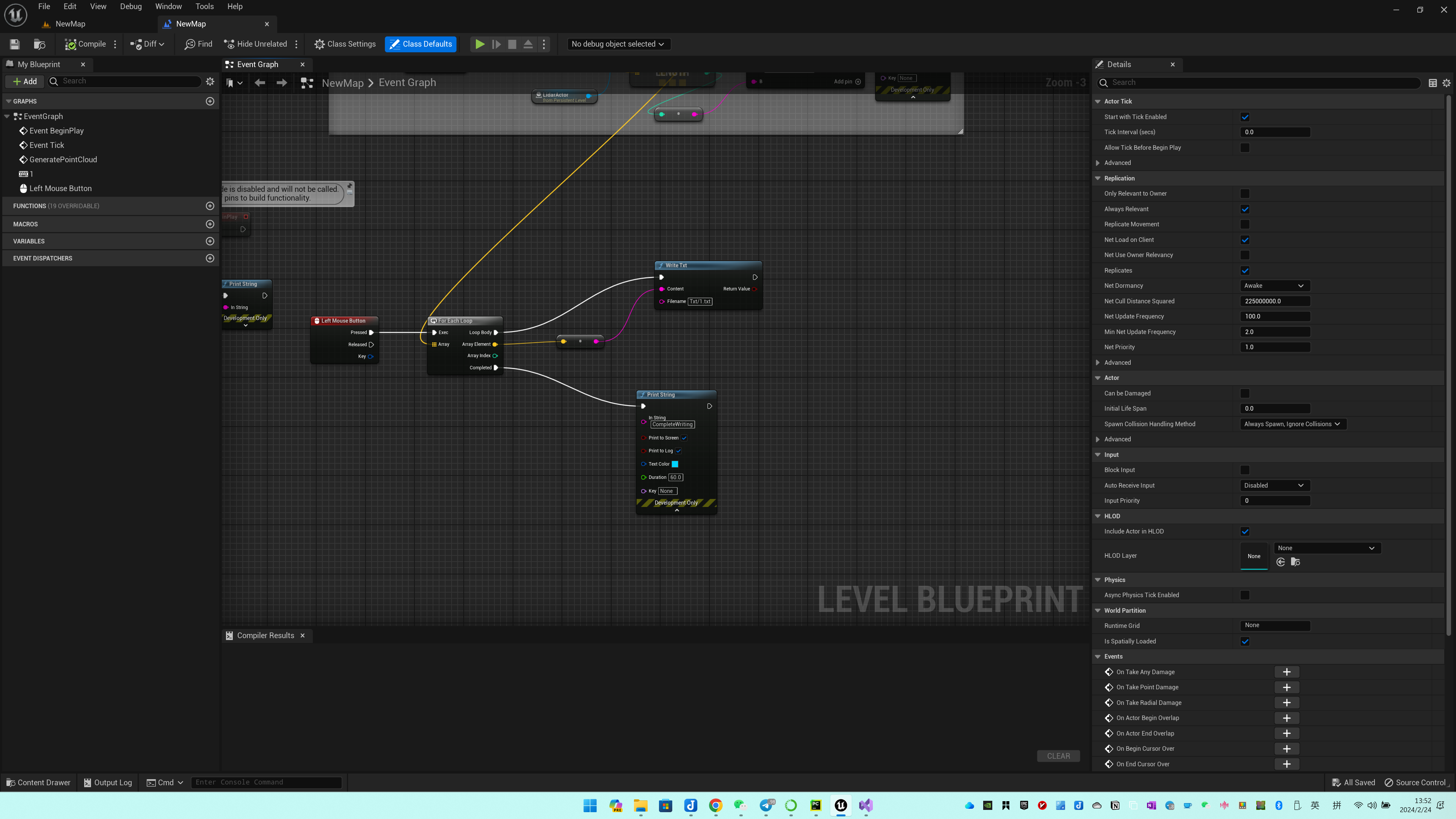Open the File menu

[x=44, y=6]
